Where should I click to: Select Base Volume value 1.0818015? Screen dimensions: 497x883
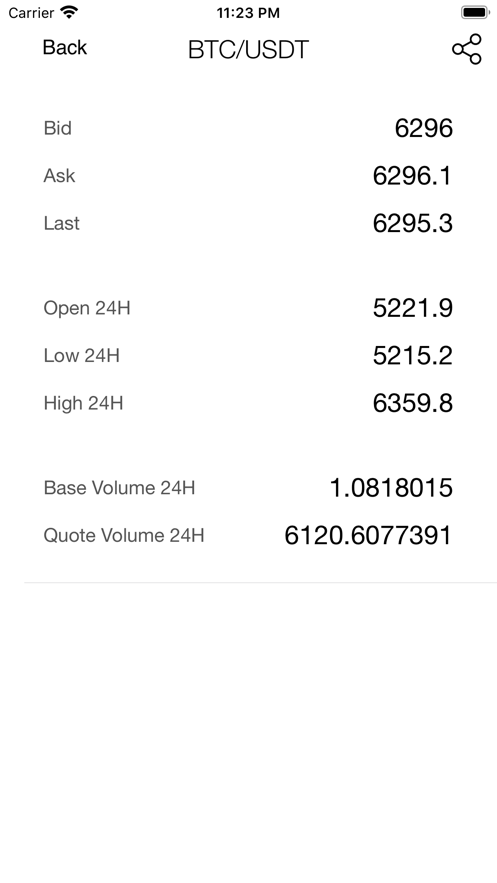point(391,488)
